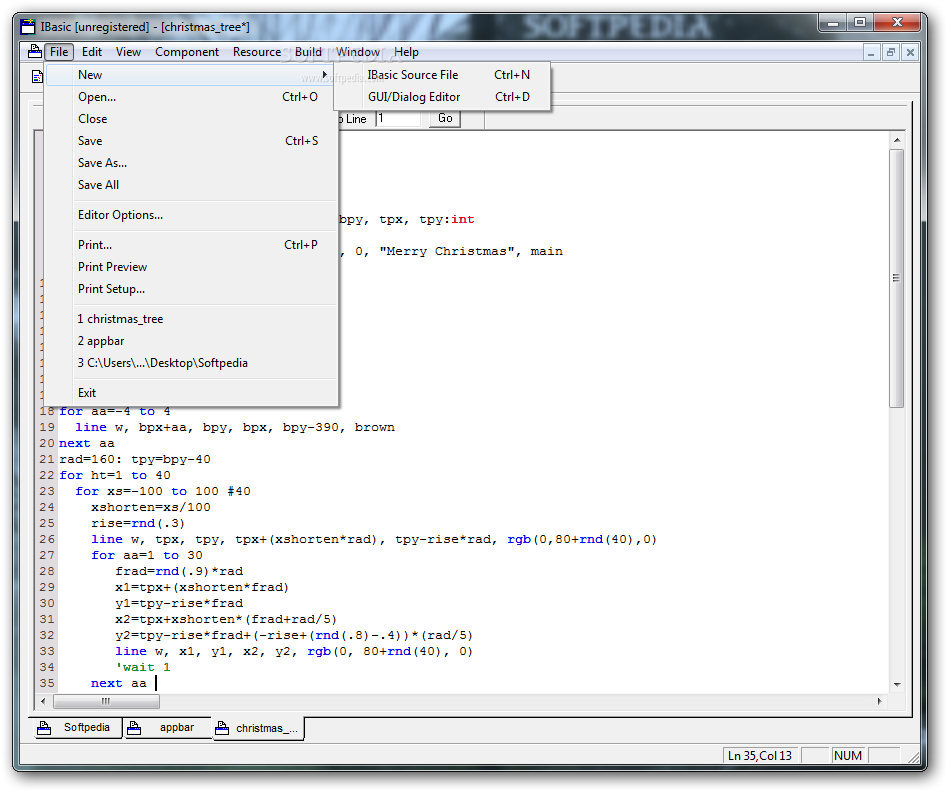Open recent file 1 christmas_tree
Screen dimensions: 948x792
[190, 319]
